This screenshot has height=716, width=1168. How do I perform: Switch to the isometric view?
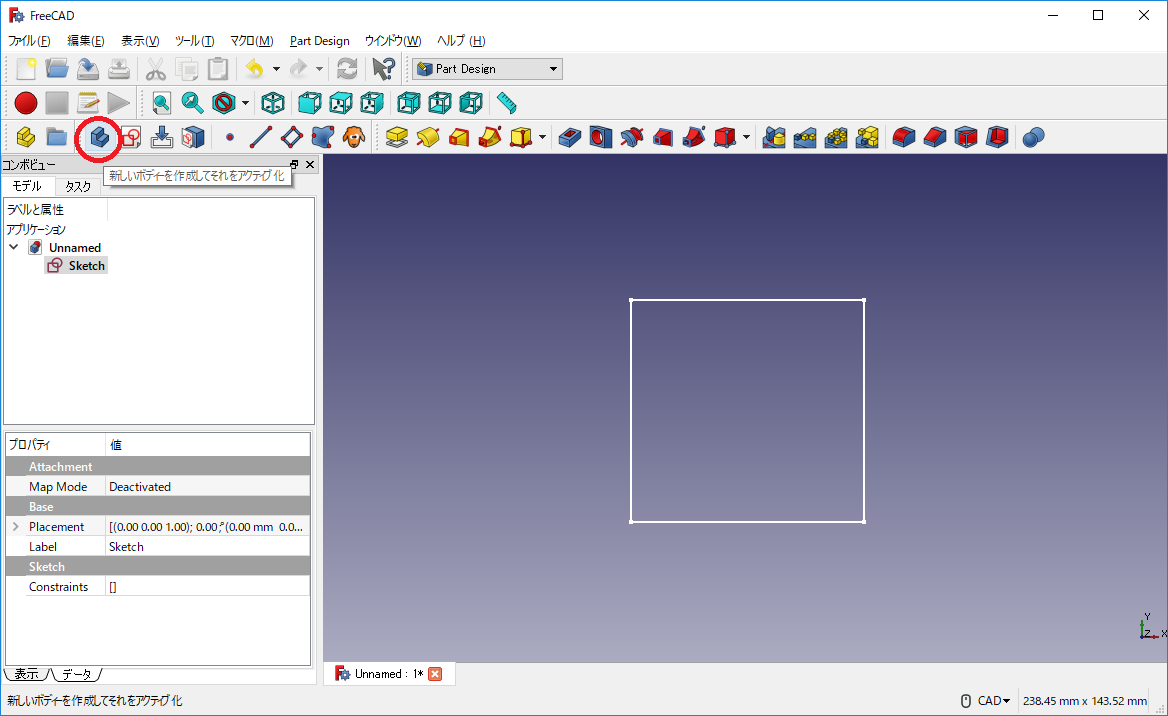tap(273, 103)
